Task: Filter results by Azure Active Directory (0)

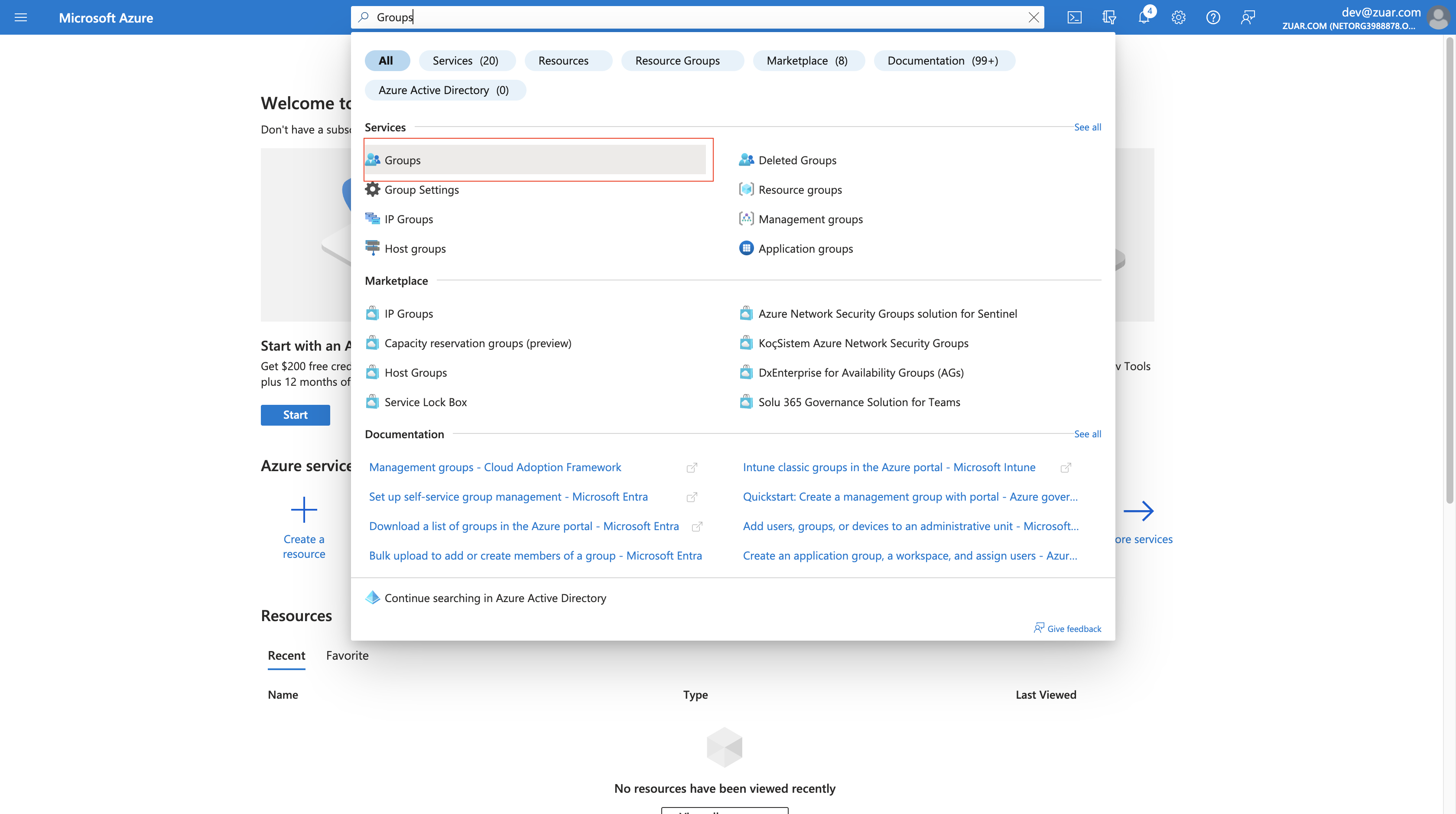Action: [445, 90]
